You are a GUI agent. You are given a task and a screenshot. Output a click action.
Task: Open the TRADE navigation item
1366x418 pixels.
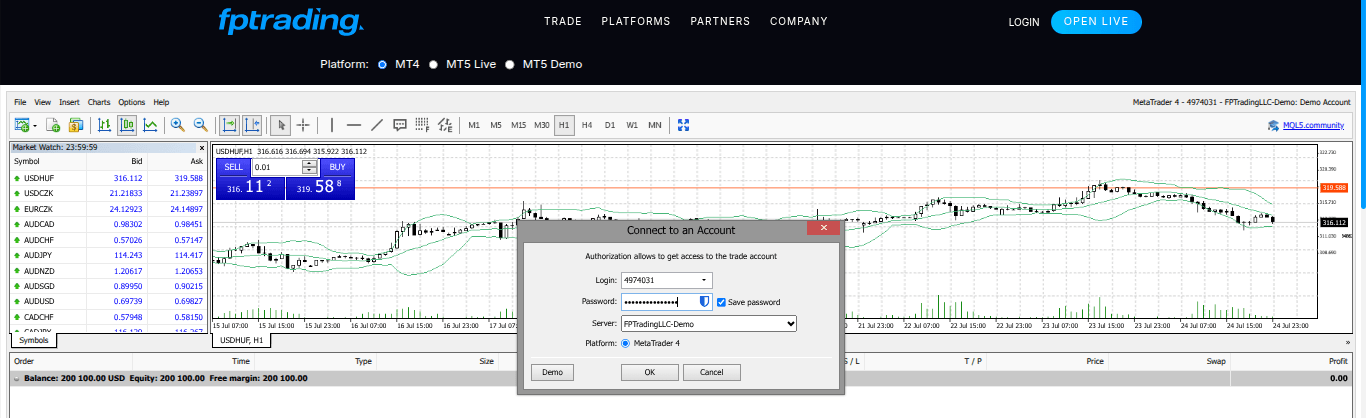(x=563, y=21)
